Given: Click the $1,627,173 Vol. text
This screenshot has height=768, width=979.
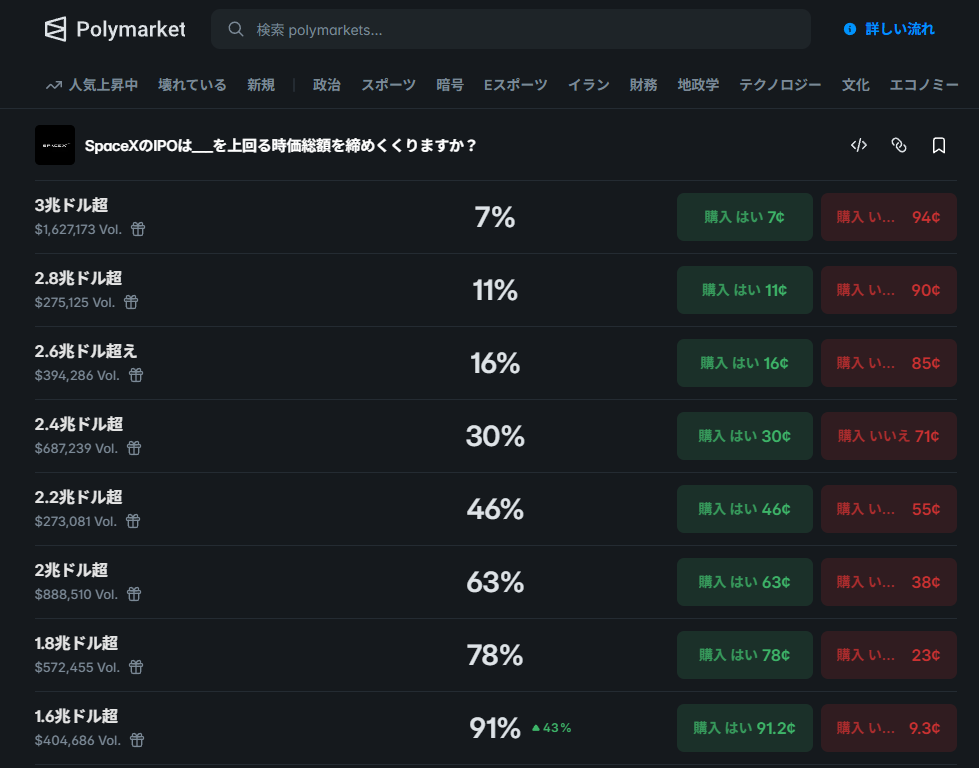Looking at the screenshot, I should tap(78, 229).
